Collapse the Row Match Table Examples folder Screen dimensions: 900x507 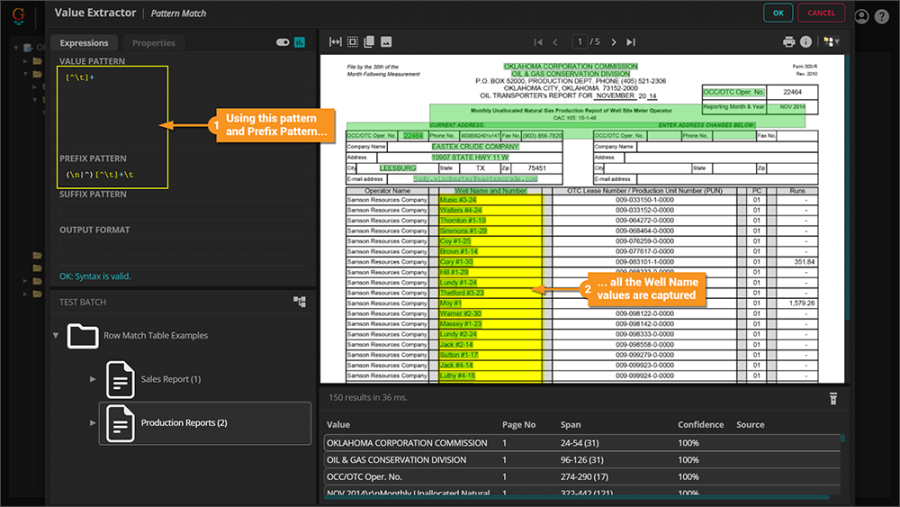tap(56, 335)
